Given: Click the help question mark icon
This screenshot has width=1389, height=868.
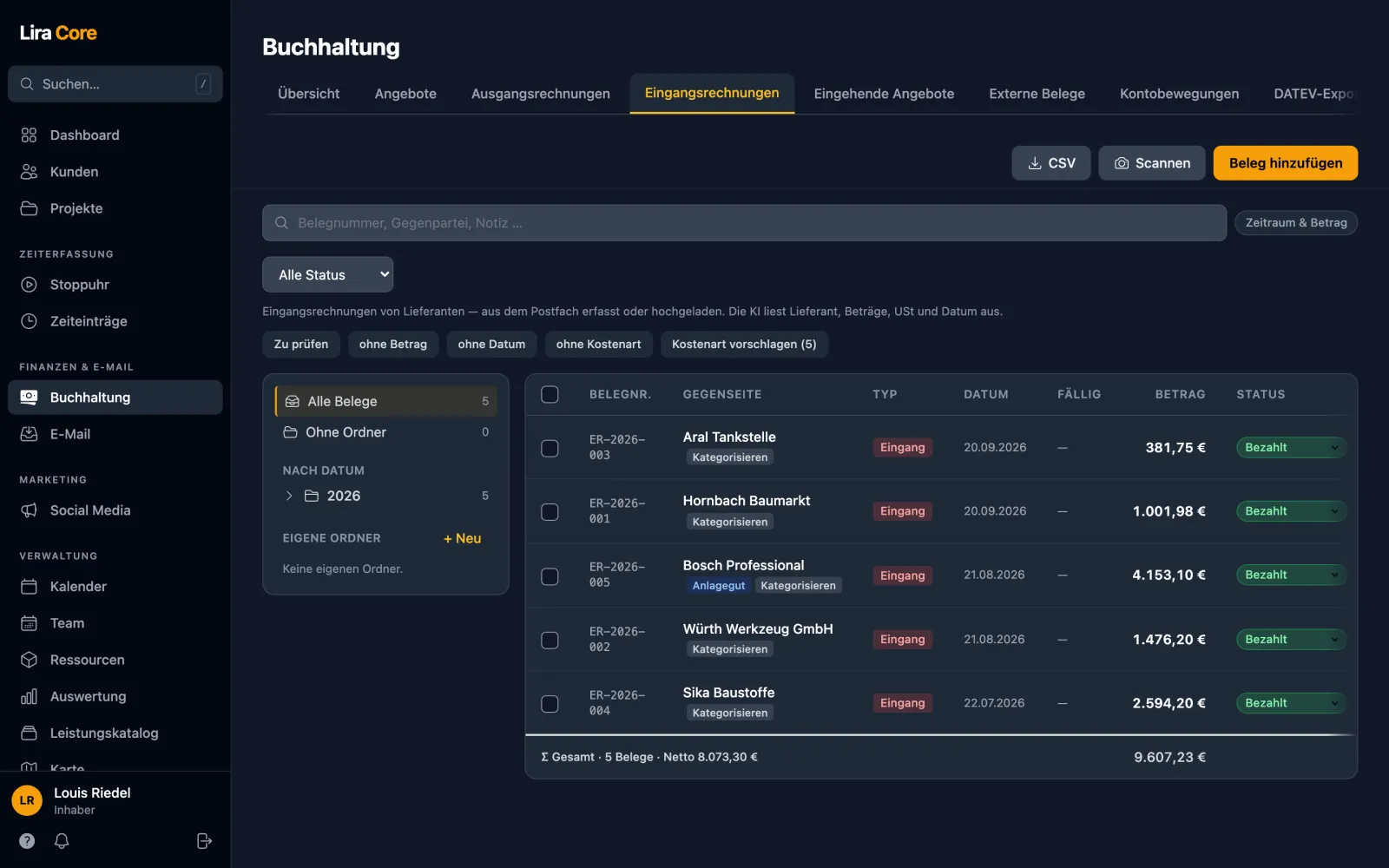Looking at the screenshot, I should point(27,840).
